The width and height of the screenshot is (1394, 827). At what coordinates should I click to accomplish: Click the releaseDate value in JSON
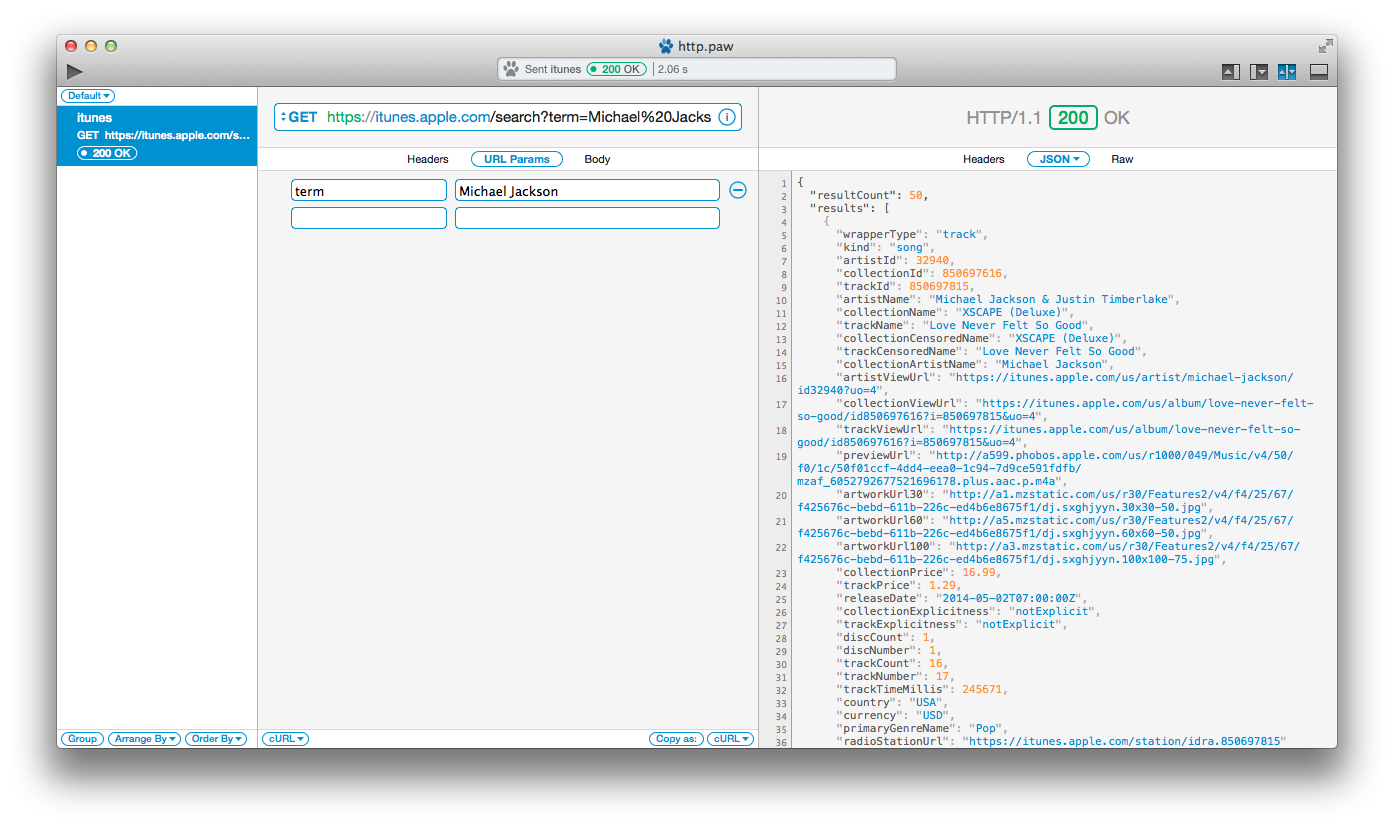(1007, 599)
